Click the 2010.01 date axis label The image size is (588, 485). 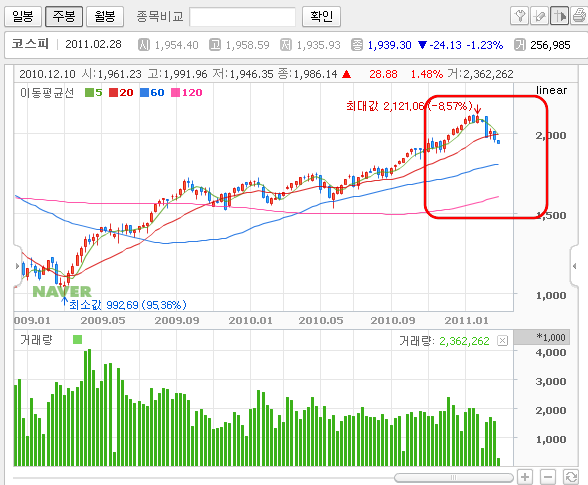pyautogui.click(x=250, y=321)
